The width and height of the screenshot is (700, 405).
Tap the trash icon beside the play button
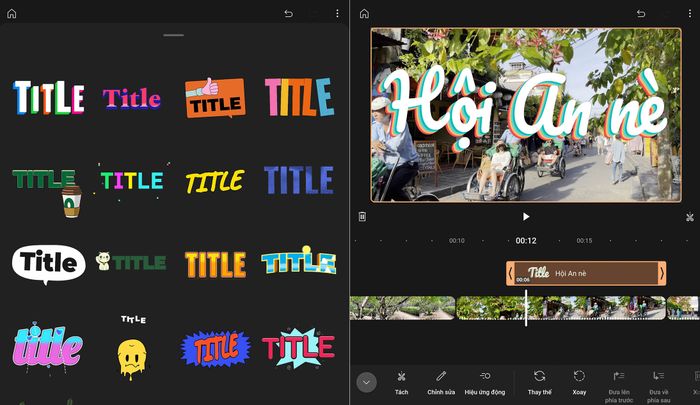click(x=362, y=217)
